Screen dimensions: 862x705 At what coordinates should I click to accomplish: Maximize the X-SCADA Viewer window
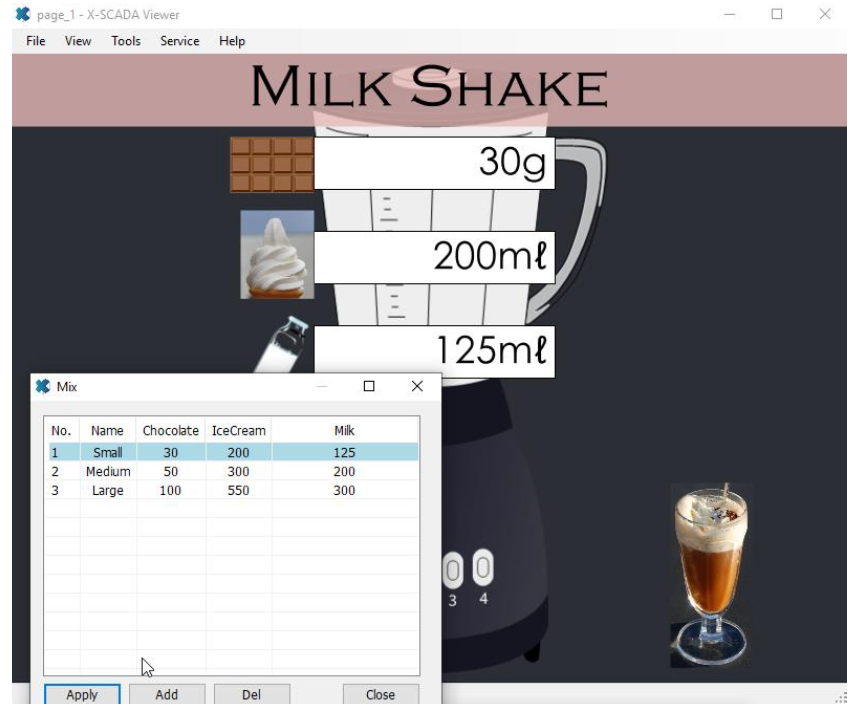(x=777, y=14)
